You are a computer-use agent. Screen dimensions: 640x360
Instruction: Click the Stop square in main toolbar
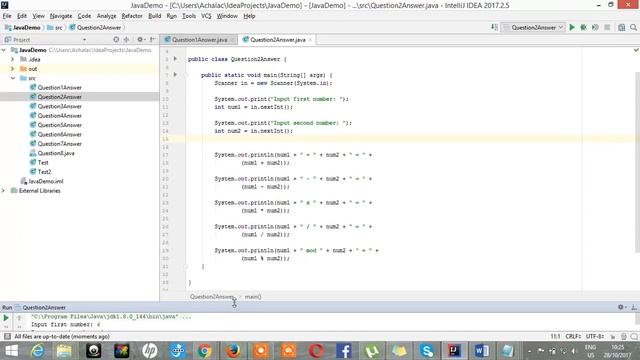pos(607,27)
